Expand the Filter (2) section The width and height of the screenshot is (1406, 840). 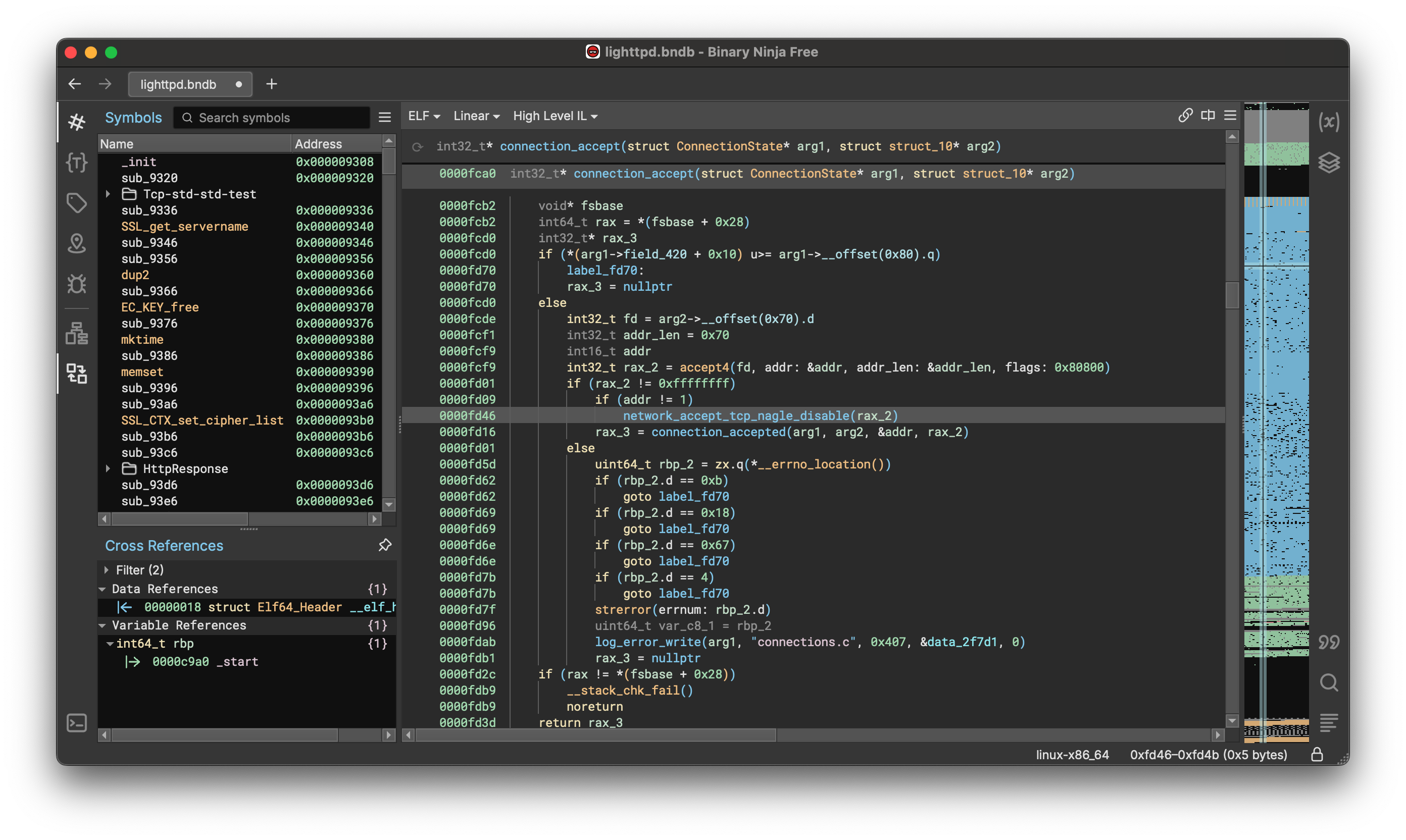(x=107, y=570)
